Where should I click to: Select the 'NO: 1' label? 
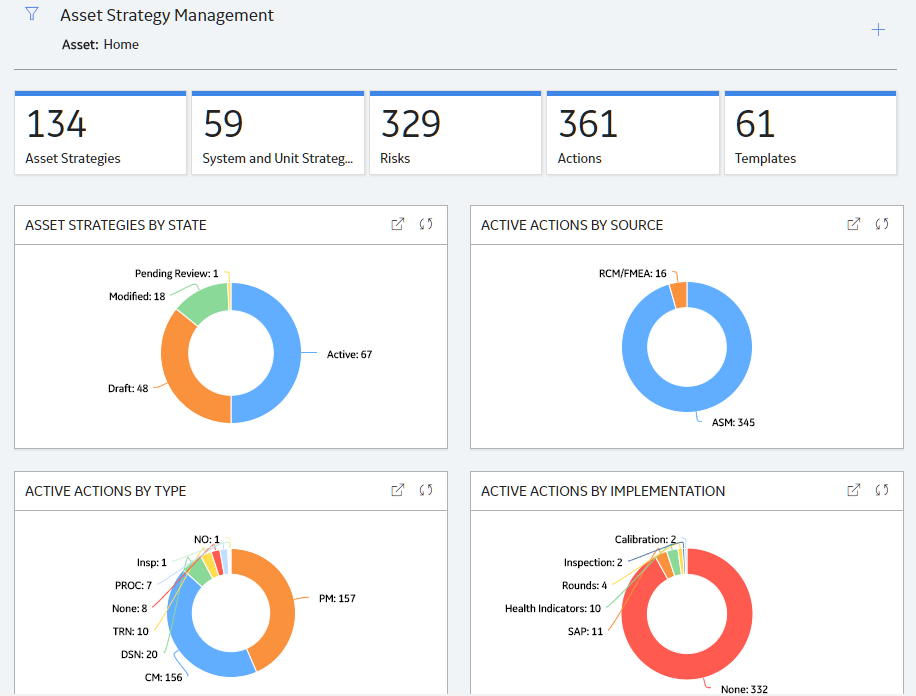pos(207,539)
